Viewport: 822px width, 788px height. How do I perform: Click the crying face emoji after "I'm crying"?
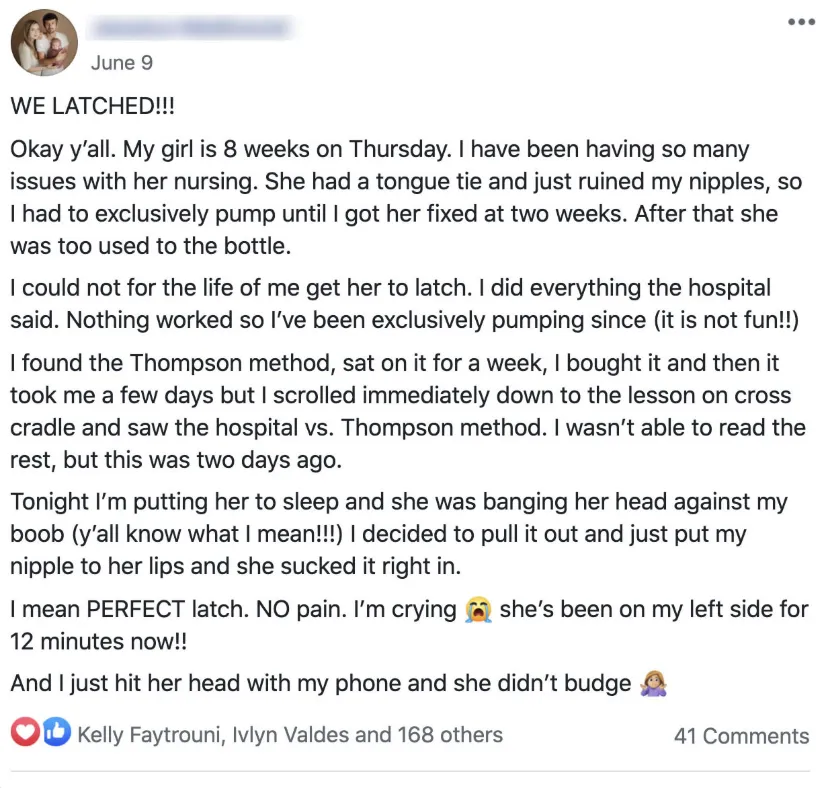(x=478, y=609)
